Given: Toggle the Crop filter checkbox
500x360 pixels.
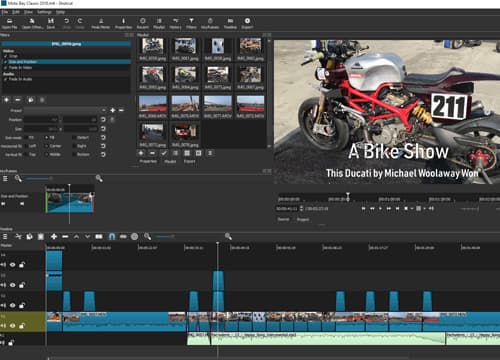Looking at the screenshot, I should (5, 56).
